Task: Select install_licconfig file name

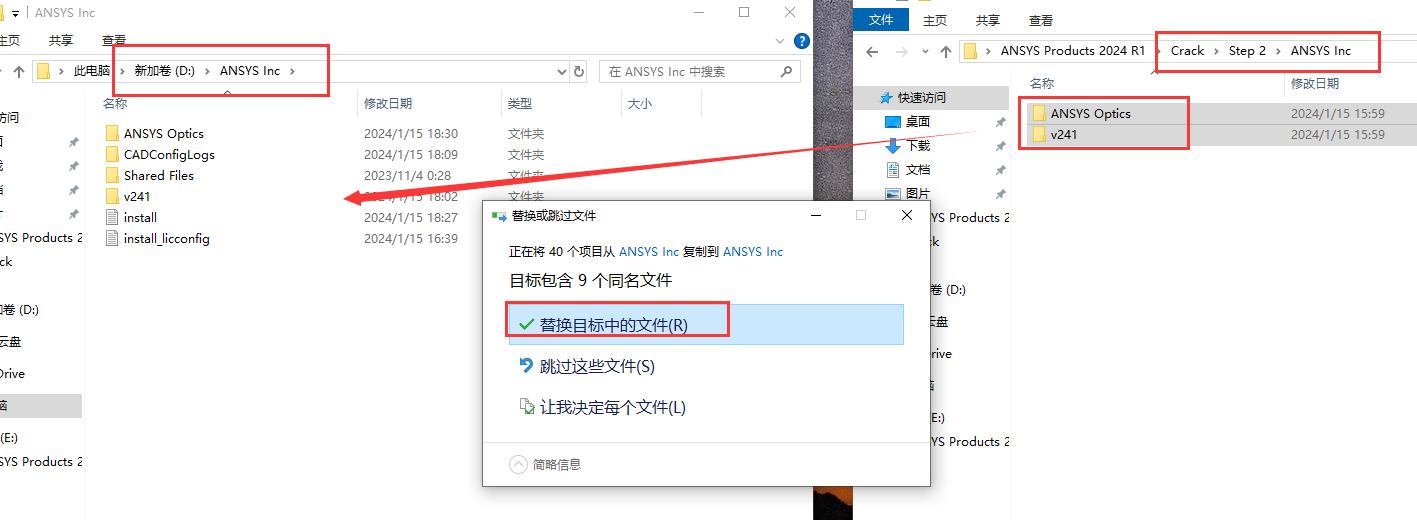Action: point(167,238)
